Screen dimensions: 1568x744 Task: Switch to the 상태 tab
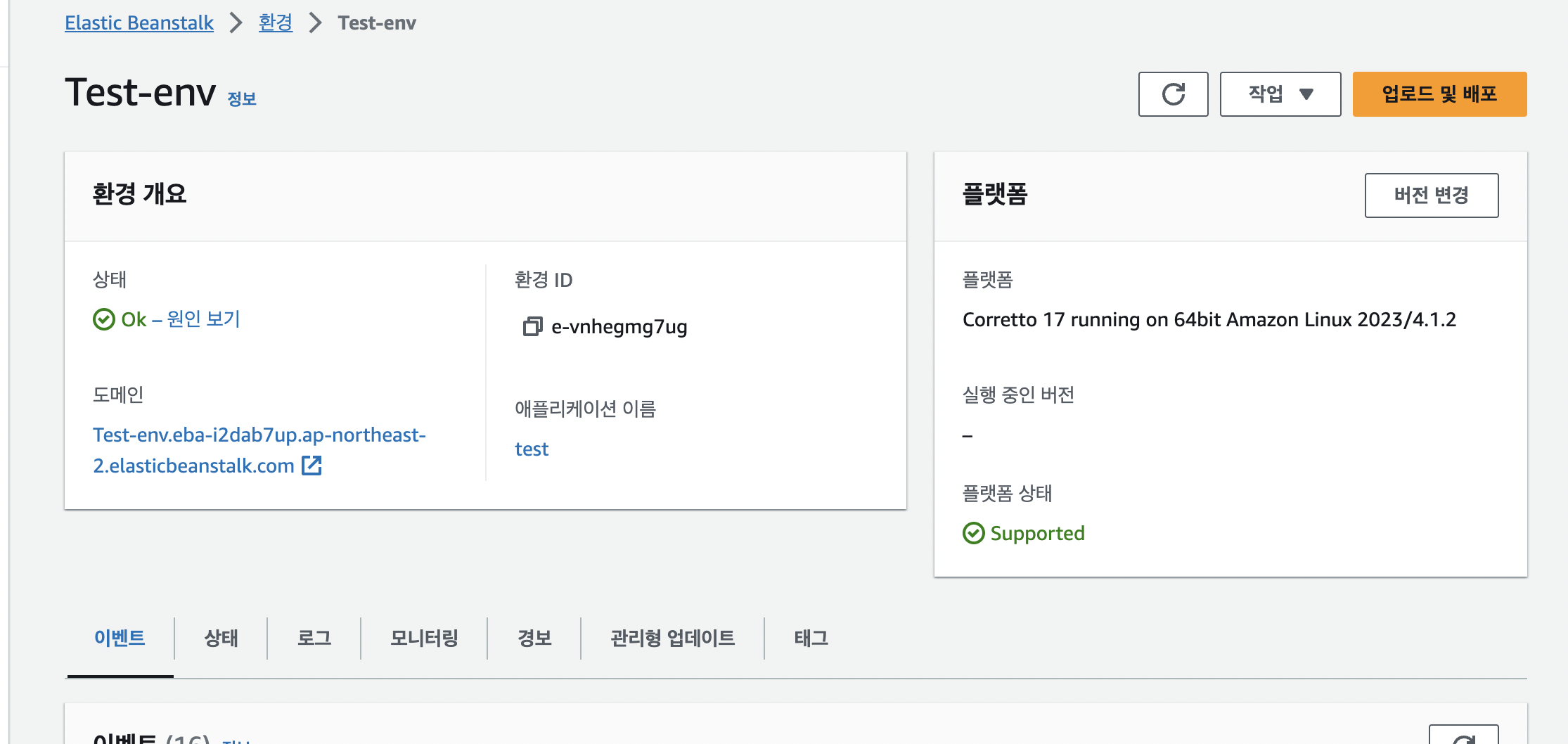tap(221, 638)
